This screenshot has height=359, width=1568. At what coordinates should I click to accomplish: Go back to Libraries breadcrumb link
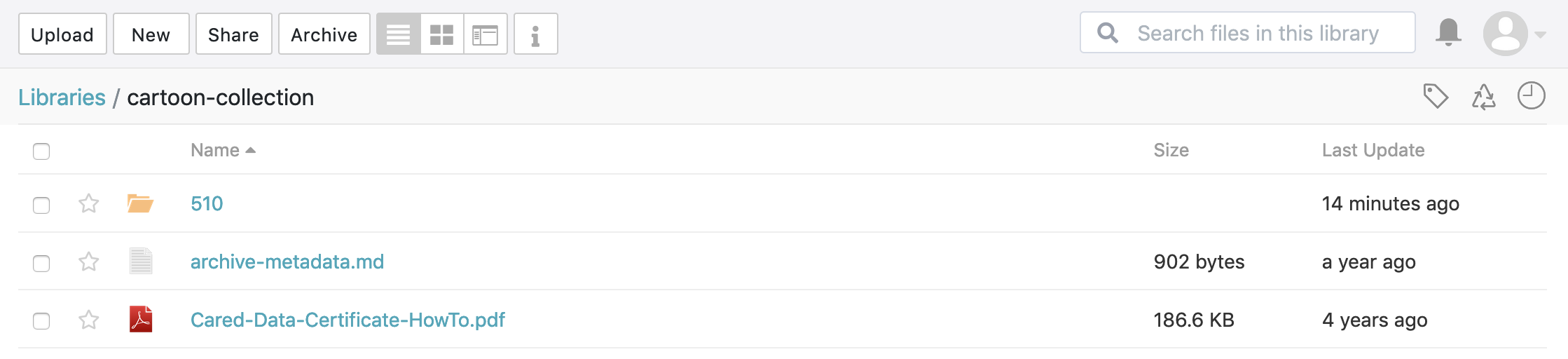pyautogui.click(x=62, y=97)
